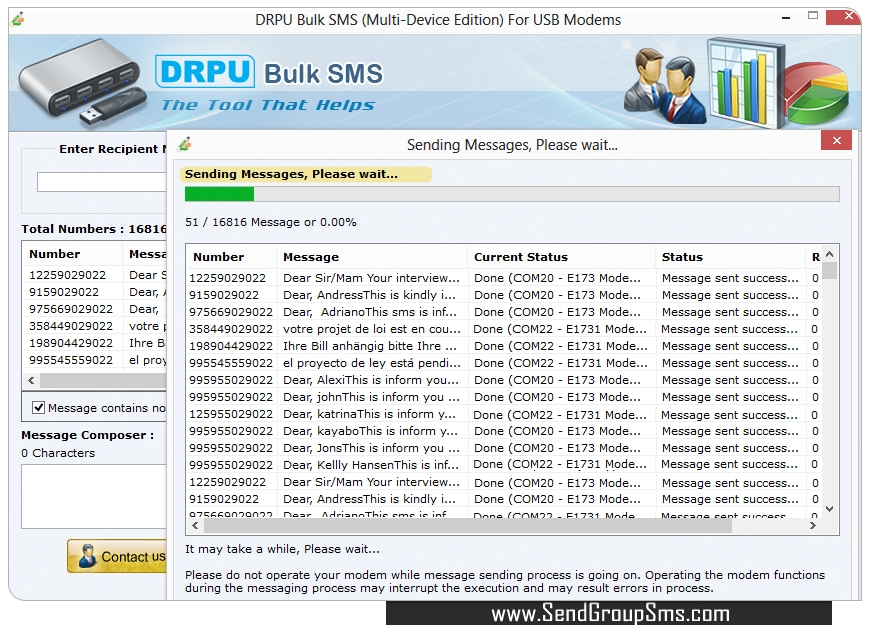Click the app icon on main window title bar
This screenshot has width=870, height=629.
(18, 19)
